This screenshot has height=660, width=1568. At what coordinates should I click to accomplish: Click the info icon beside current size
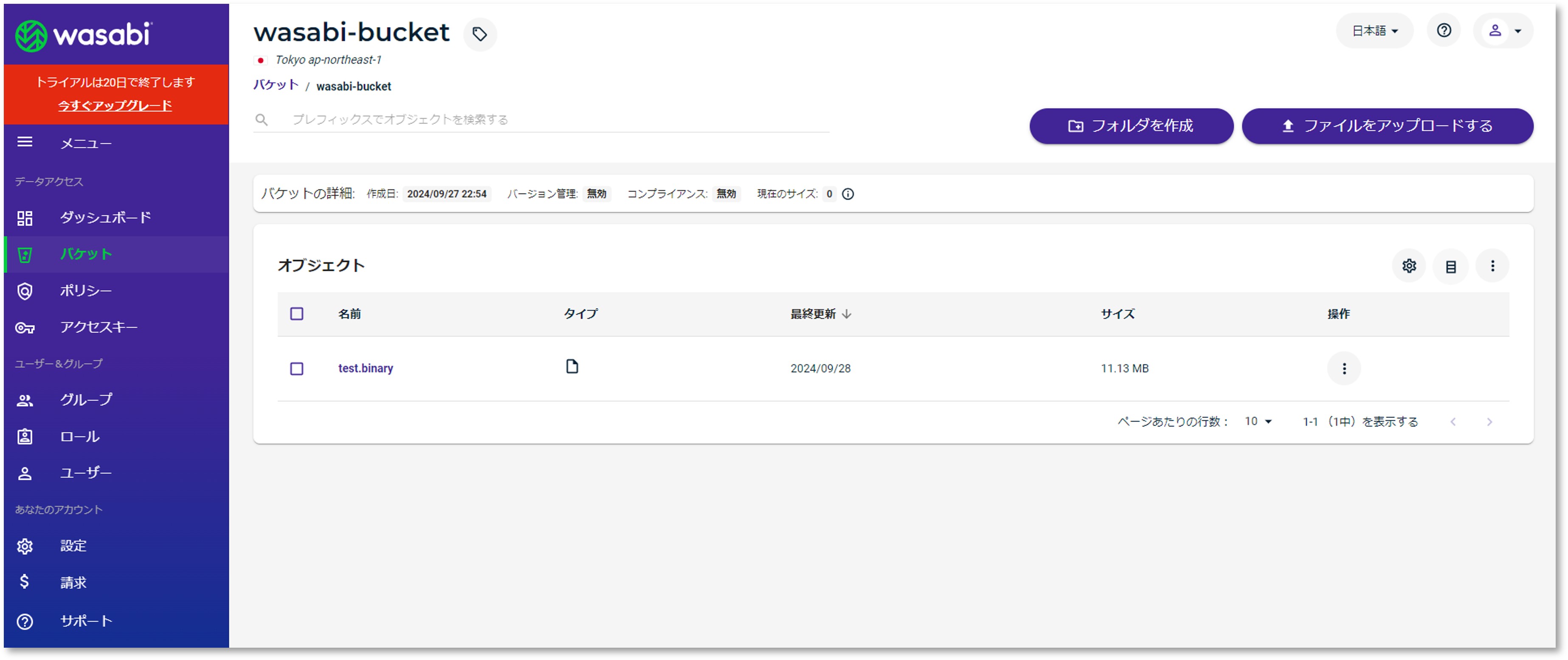[x=847, y=194]
